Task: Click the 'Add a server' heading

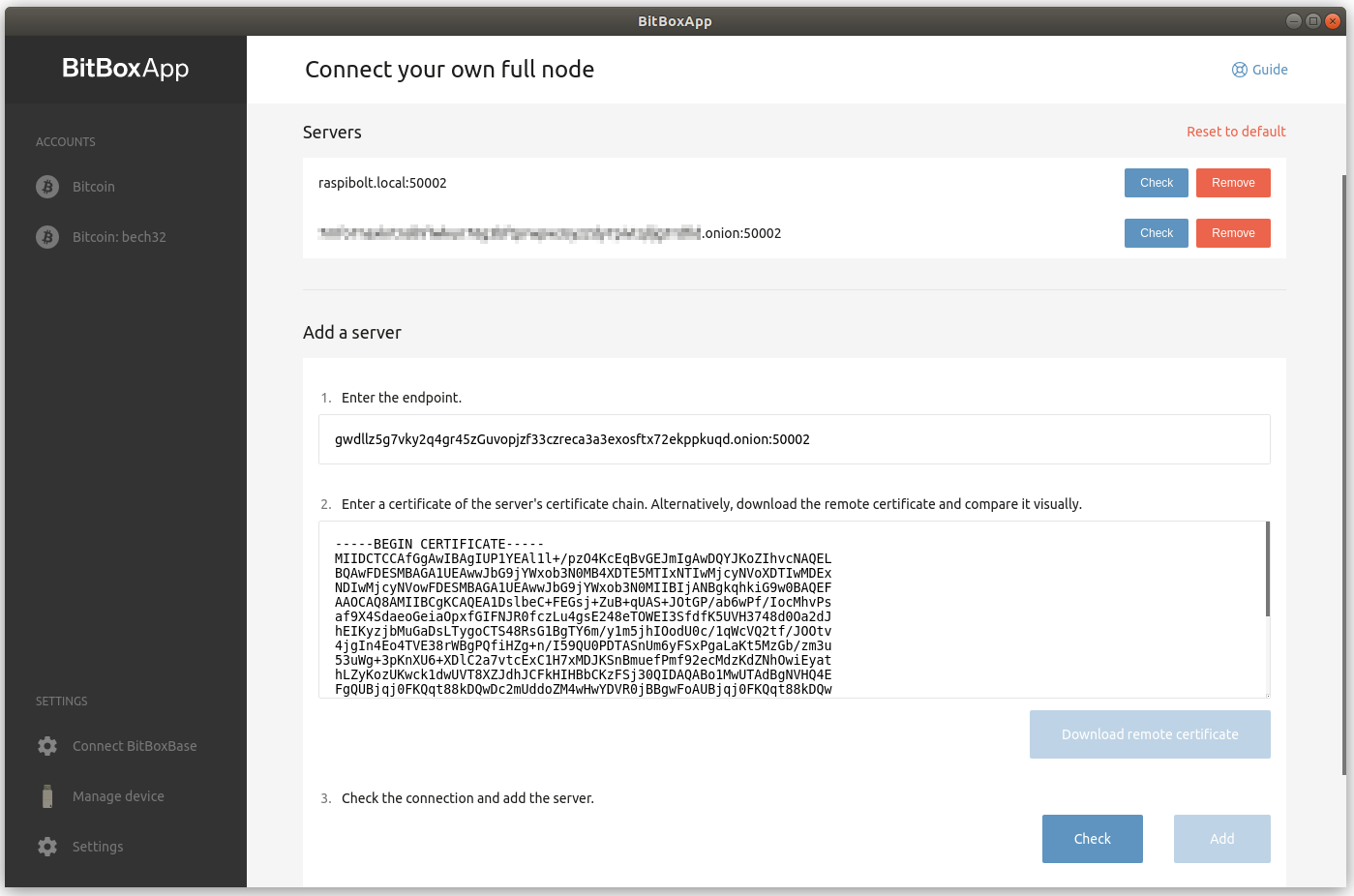Action: (352, 333)
